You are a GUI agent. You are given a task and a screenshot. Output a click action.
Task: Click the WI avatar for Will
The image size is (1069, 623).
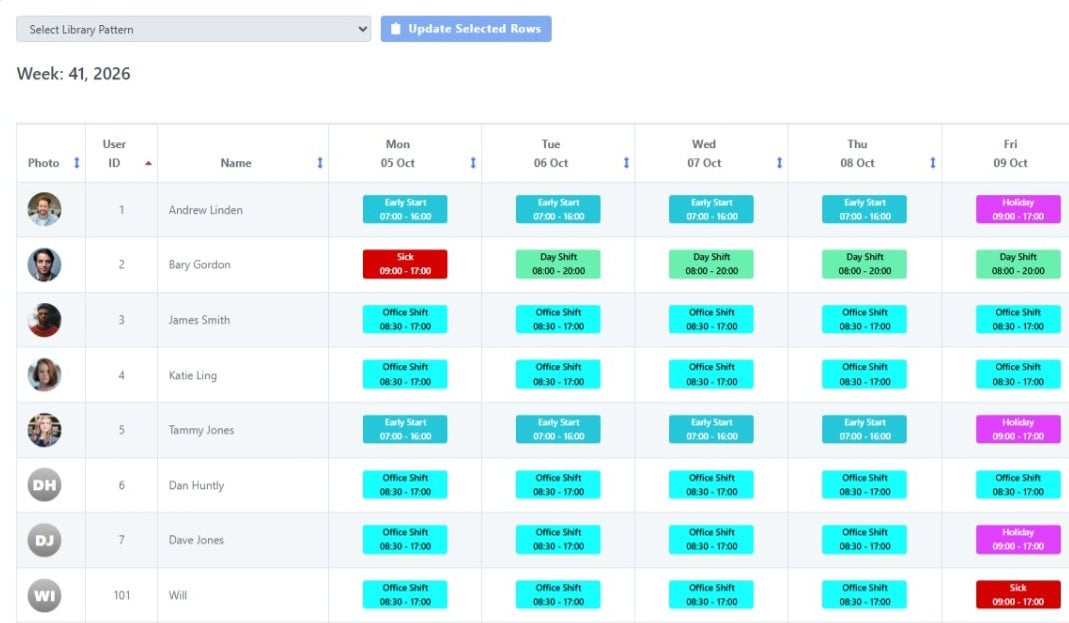44,595
